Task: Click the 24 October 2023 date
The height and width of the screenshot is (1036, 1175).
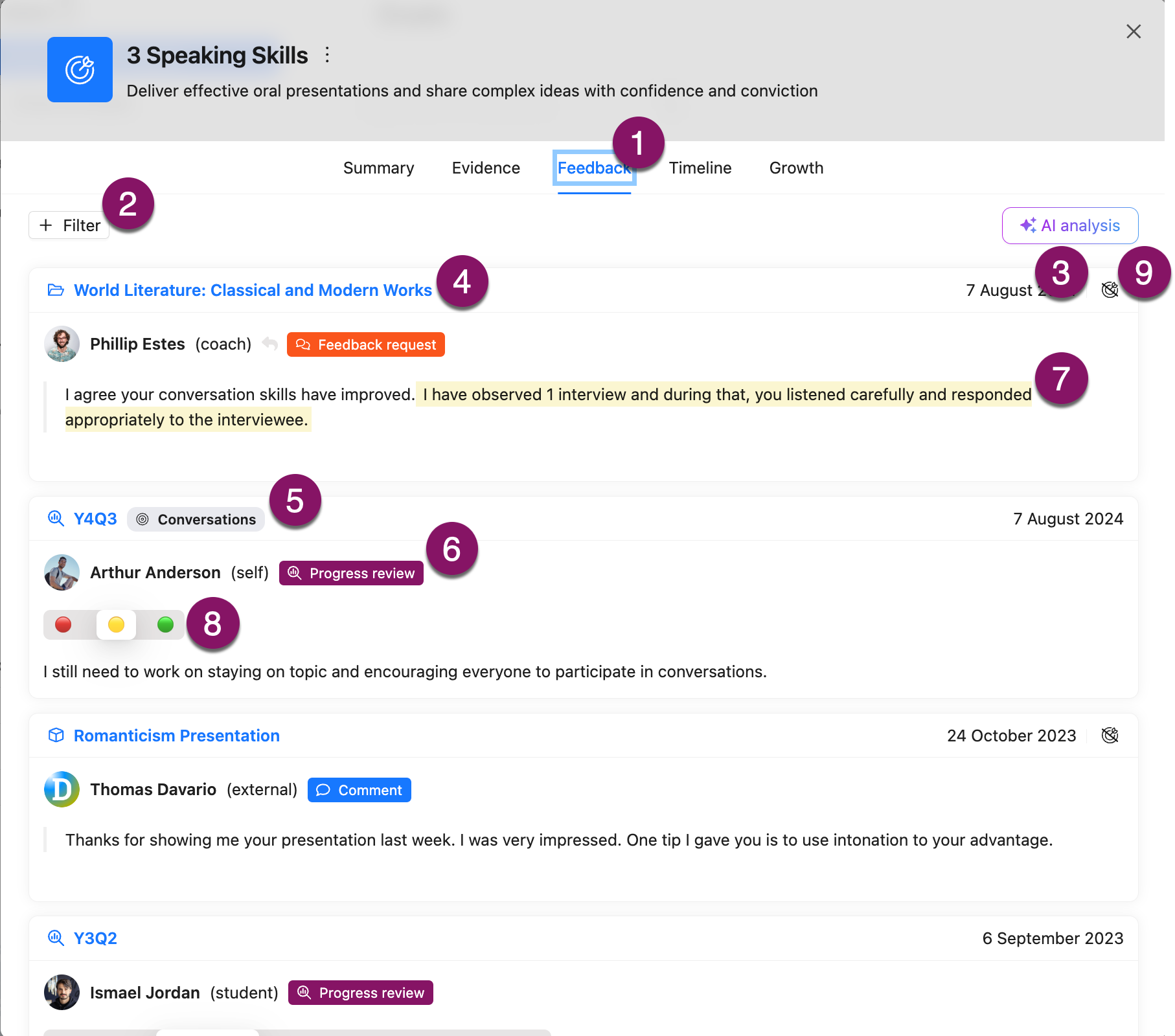Action: [1011, 736]
